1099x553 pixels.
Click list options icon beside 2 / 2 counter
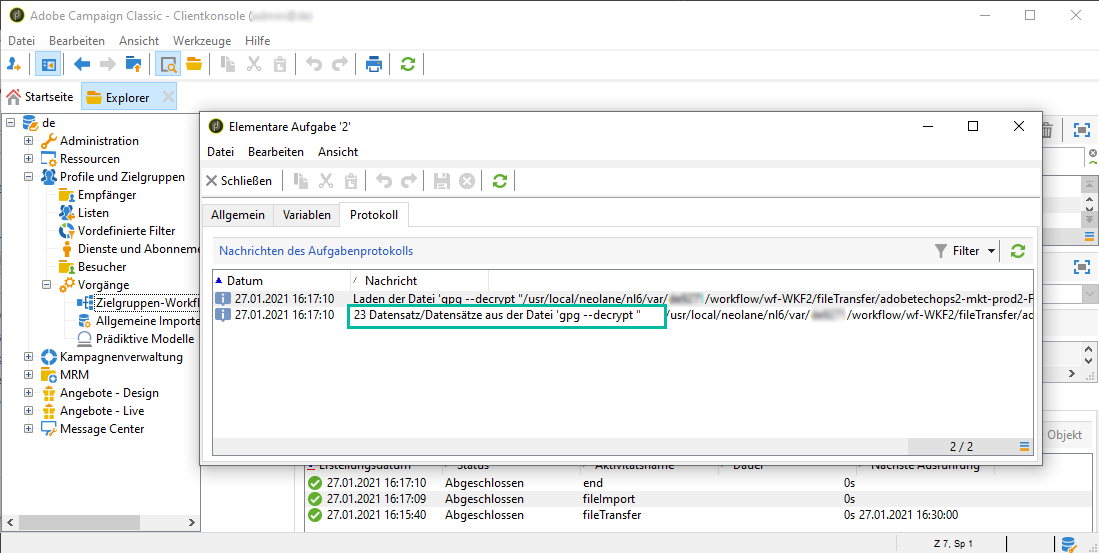[x=1024, y=446]
